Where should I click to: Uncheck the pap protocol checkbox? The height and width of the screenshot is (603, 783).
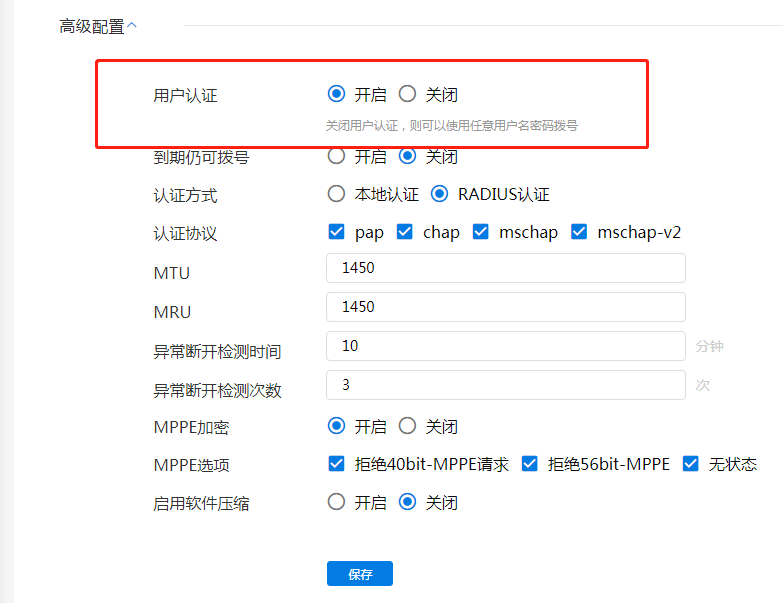click(x=337, y=232)
